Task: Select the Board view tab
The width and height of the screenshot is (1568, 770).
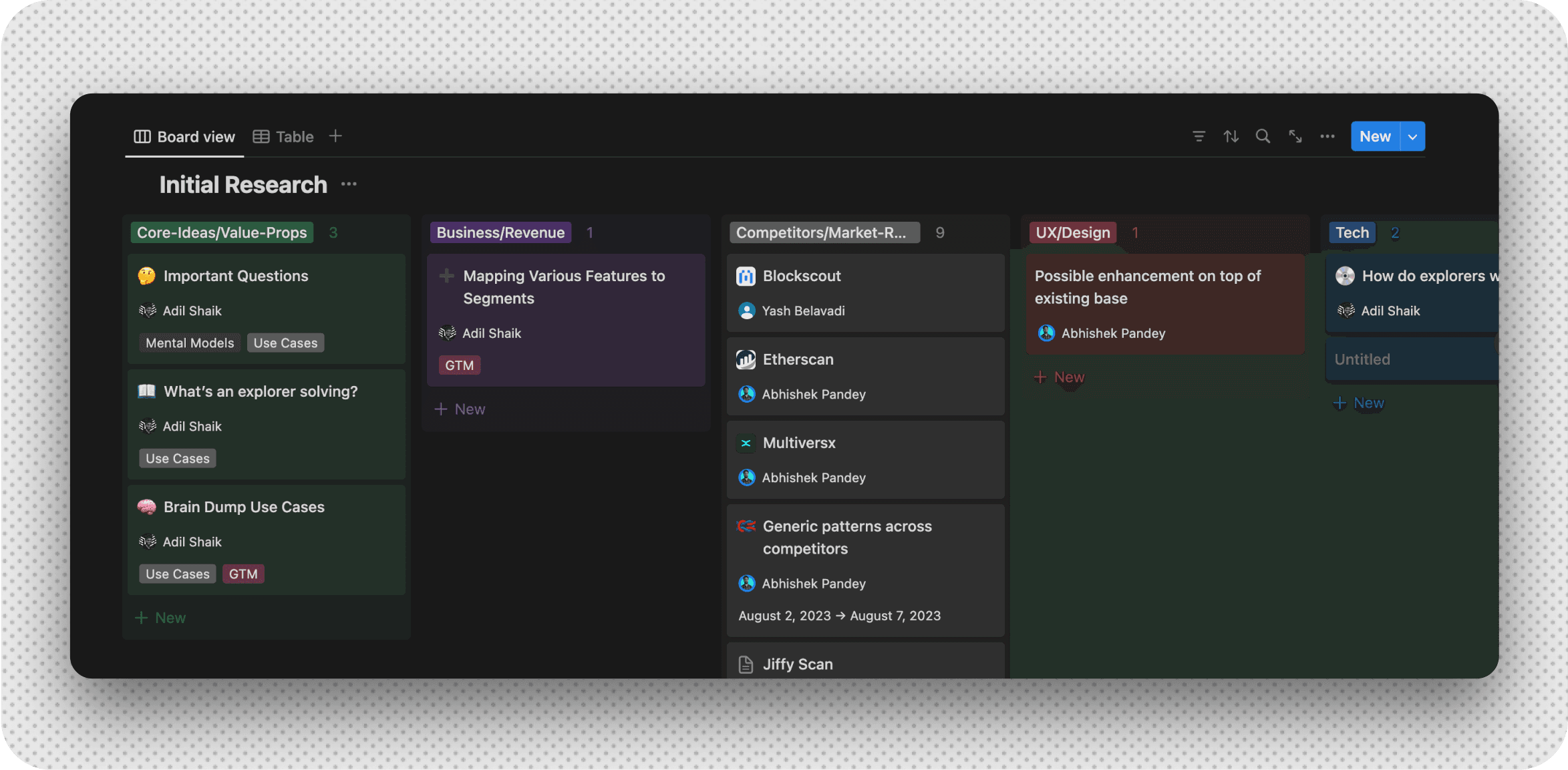Action: tap(184, 137)
